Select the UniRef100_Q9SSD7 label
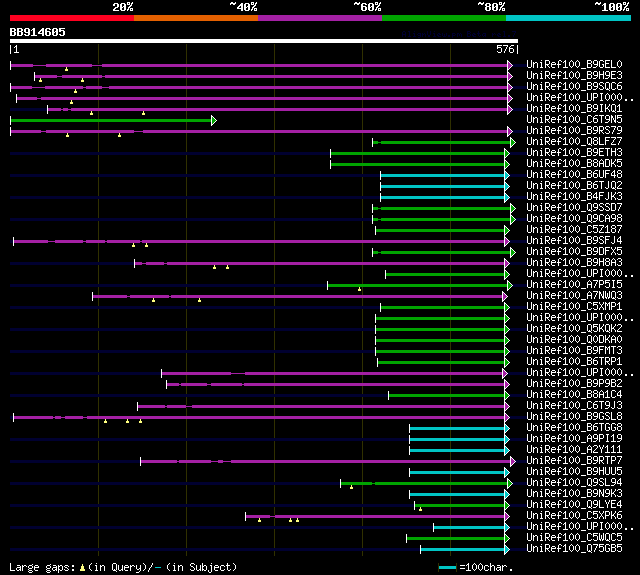640x575 pixels. coord(574,208)
